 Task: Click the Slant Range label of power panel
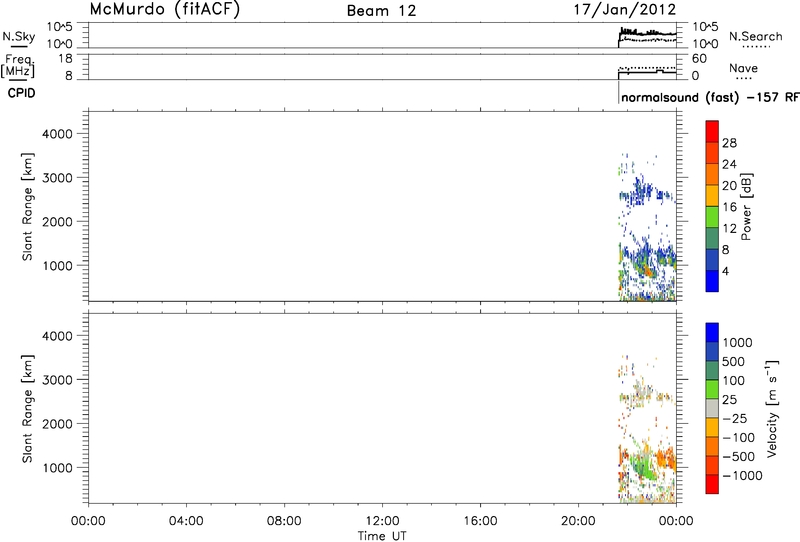pos(28,206)
